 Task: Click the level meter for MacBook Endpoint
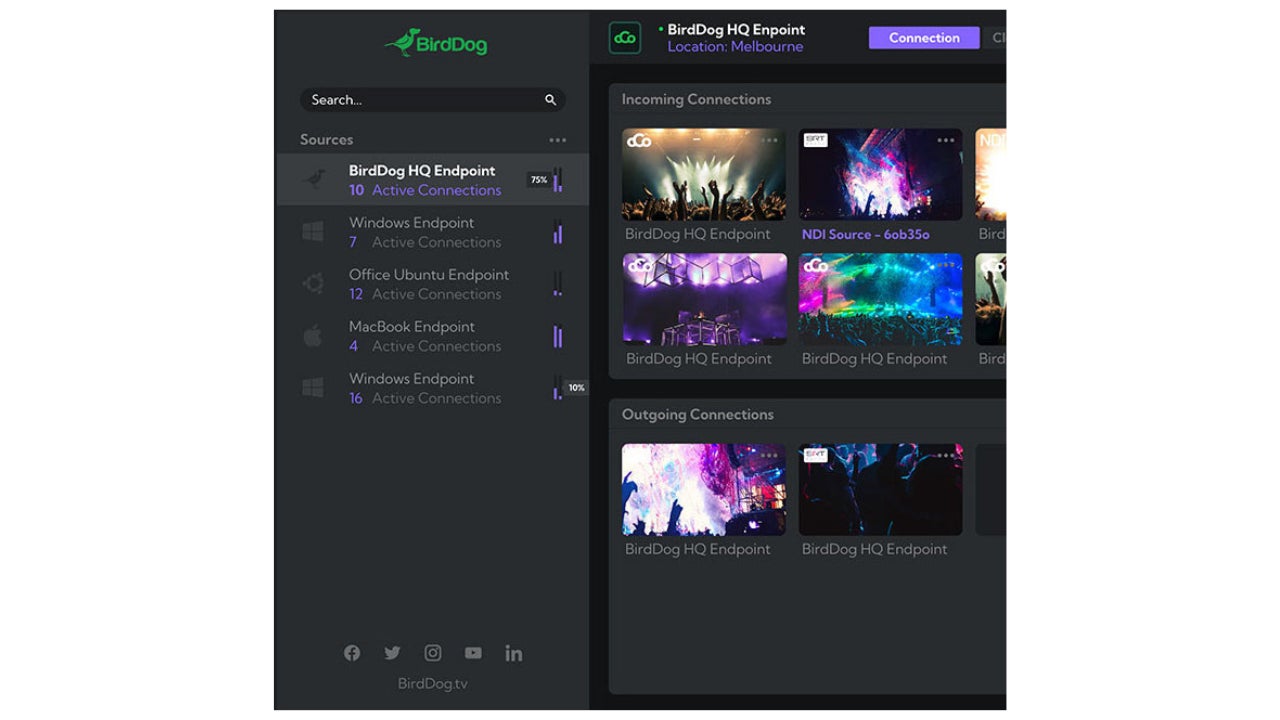click(x=558, y=336)
